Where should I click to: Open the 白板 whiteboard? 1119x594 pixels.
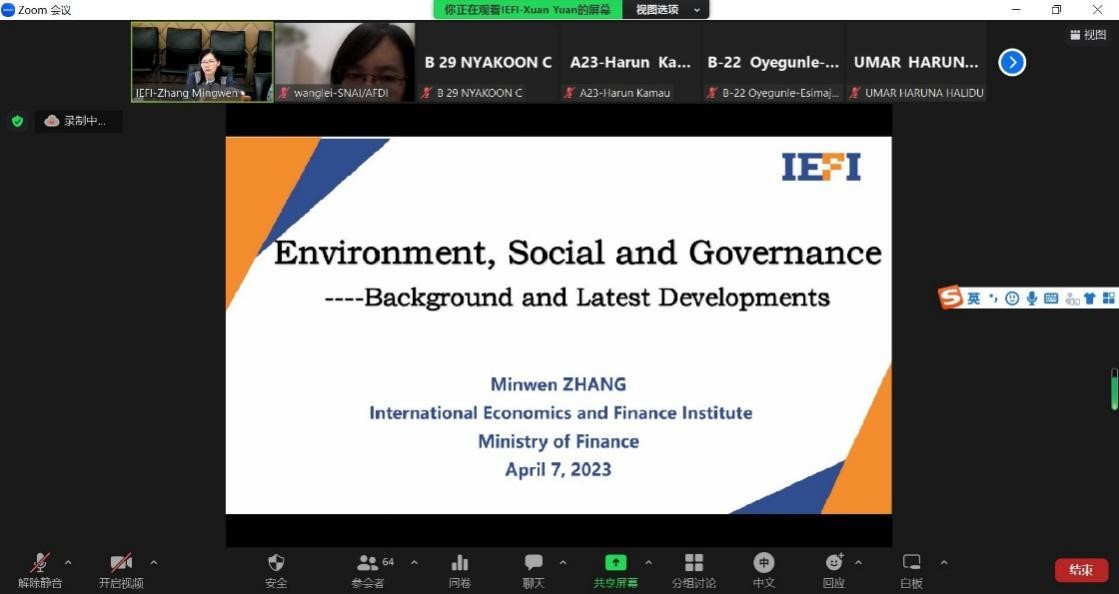click(911, 565)
